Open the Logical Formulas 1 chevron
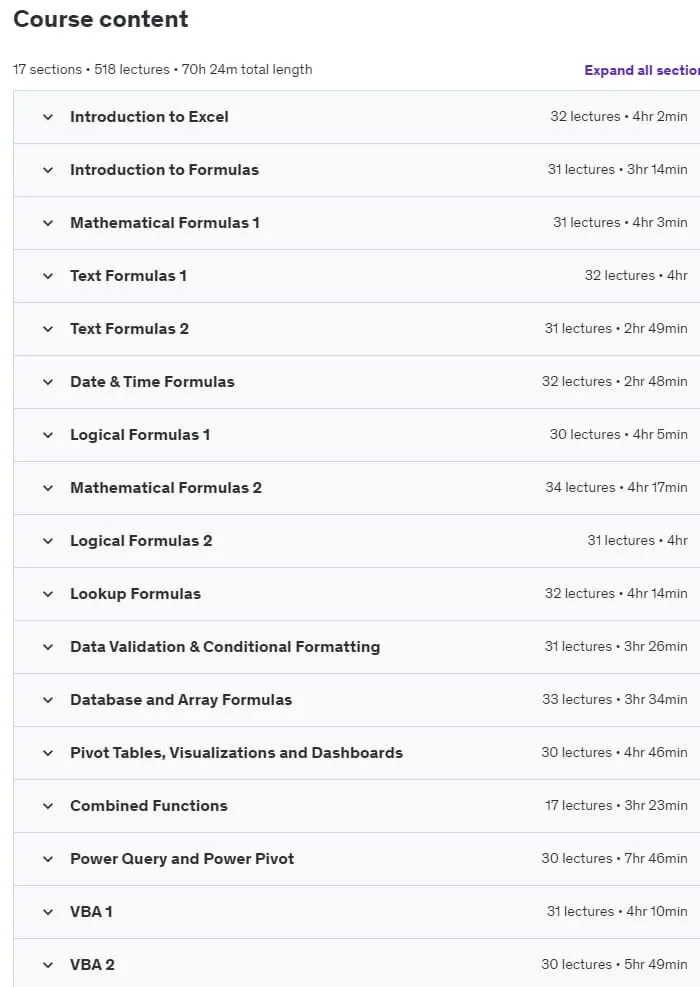Image resolution: width=700 pixels, height=987 pixels. tap(48, 435)
